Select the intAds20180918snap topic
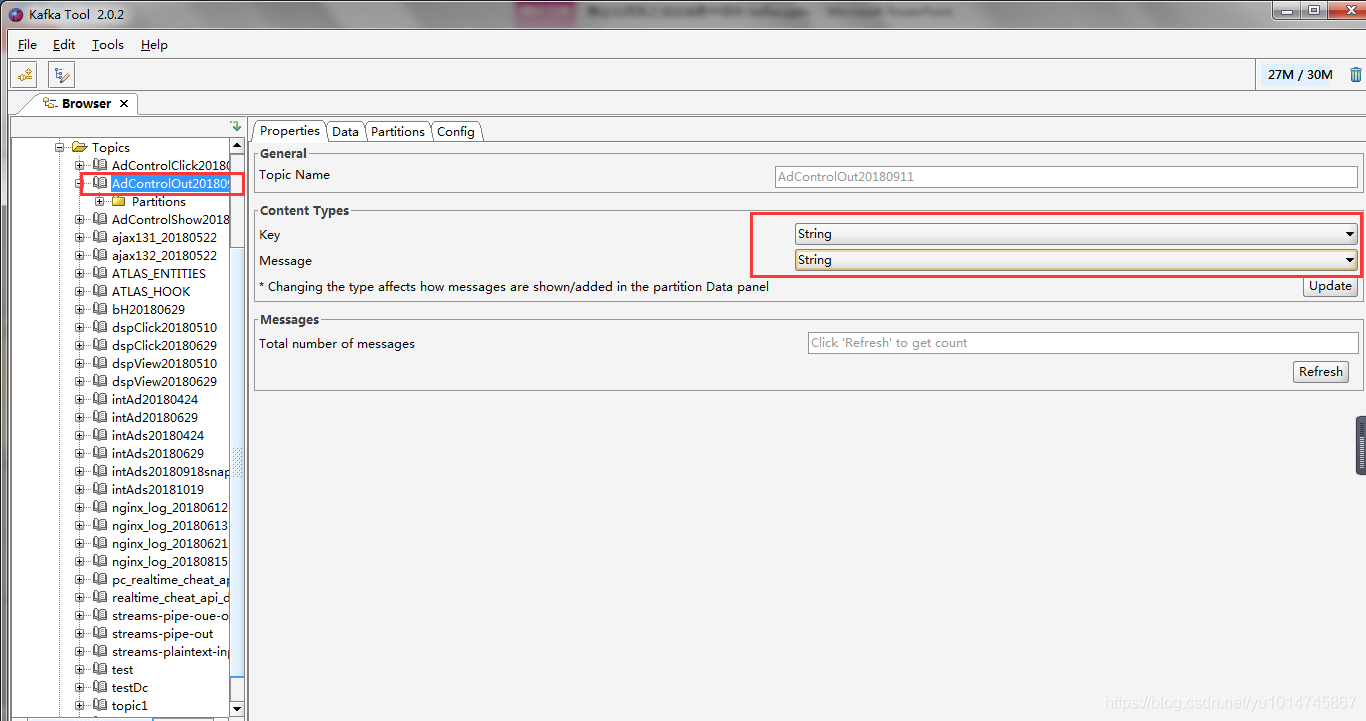Screen dimensions: 1366x721 coord(170,471)
